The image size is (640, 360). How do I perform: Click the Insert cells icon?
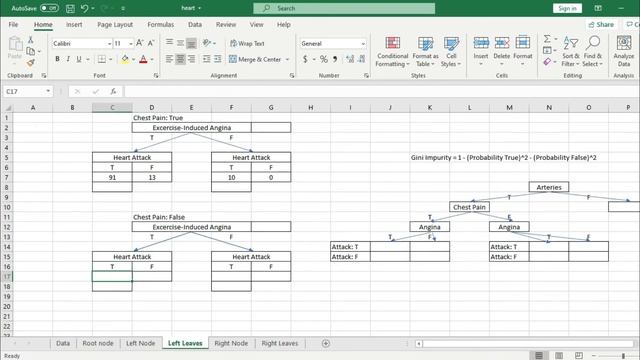[481, 42]
